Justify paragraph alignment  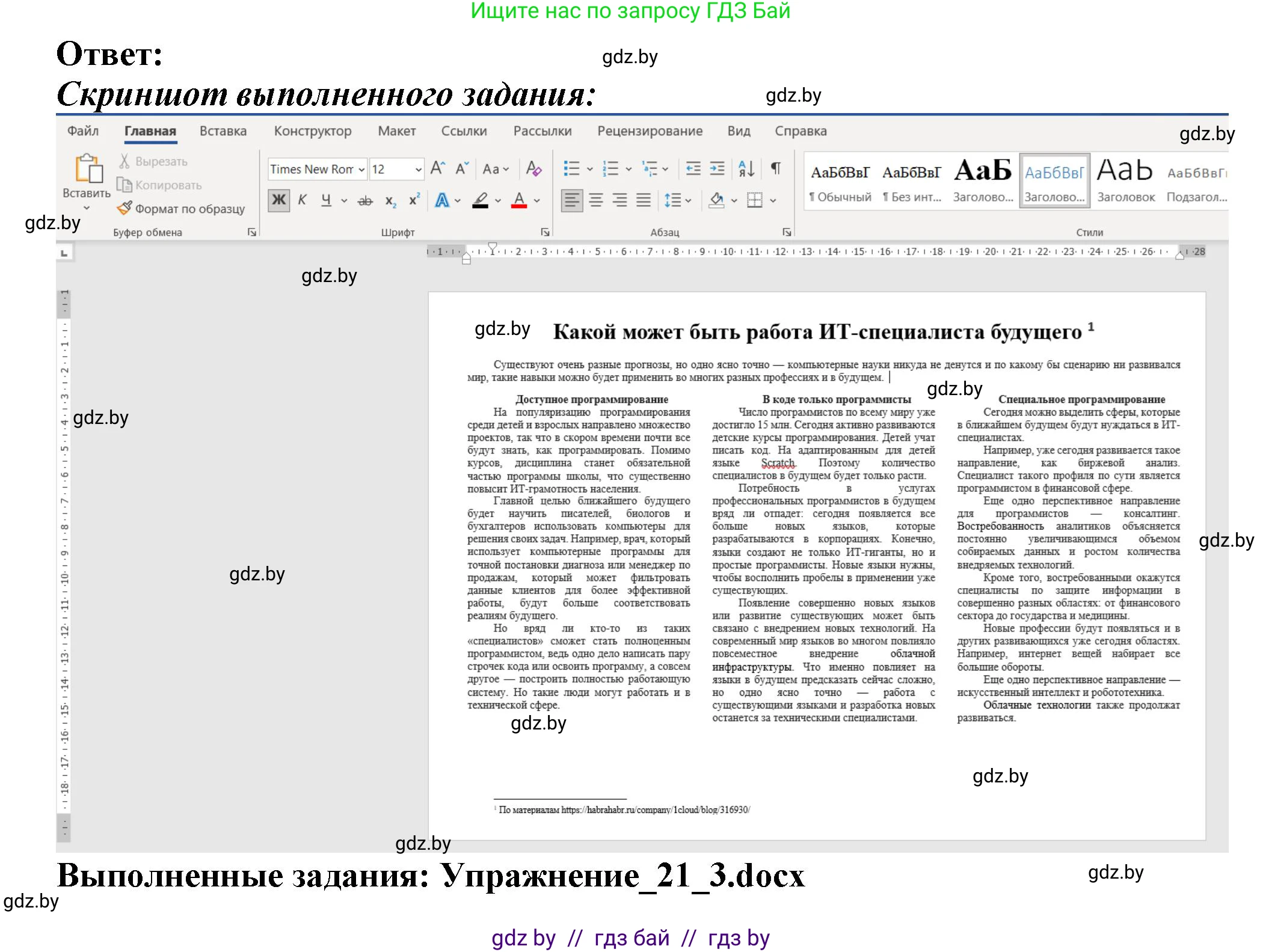pyautogui.click(x=642, y=200)
